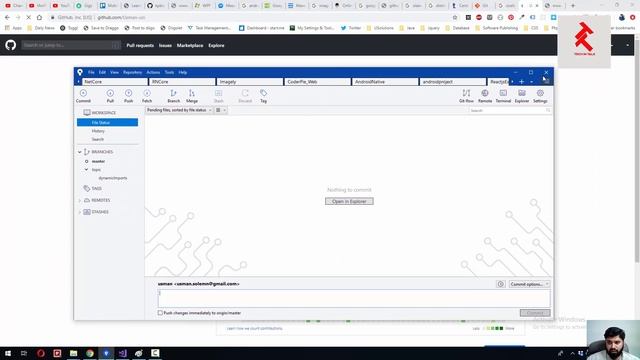The height and width of the screenshot is (360, 640).
Task: Expand the STASHES section
Action: pyautogui.click(x=80, y=212)
